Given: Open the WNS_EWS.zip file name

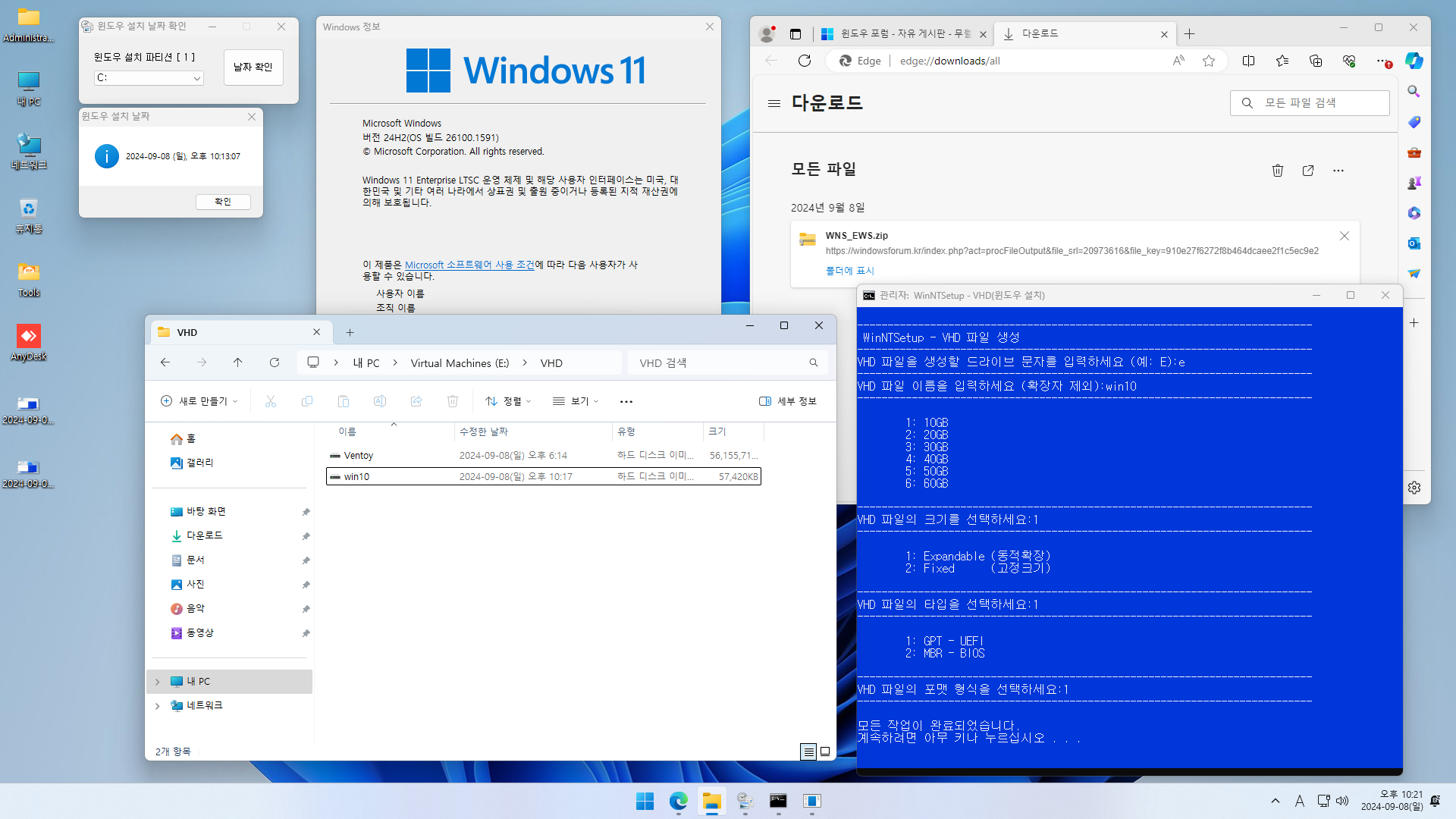Looking at the screenshot, I should point(856,236).
